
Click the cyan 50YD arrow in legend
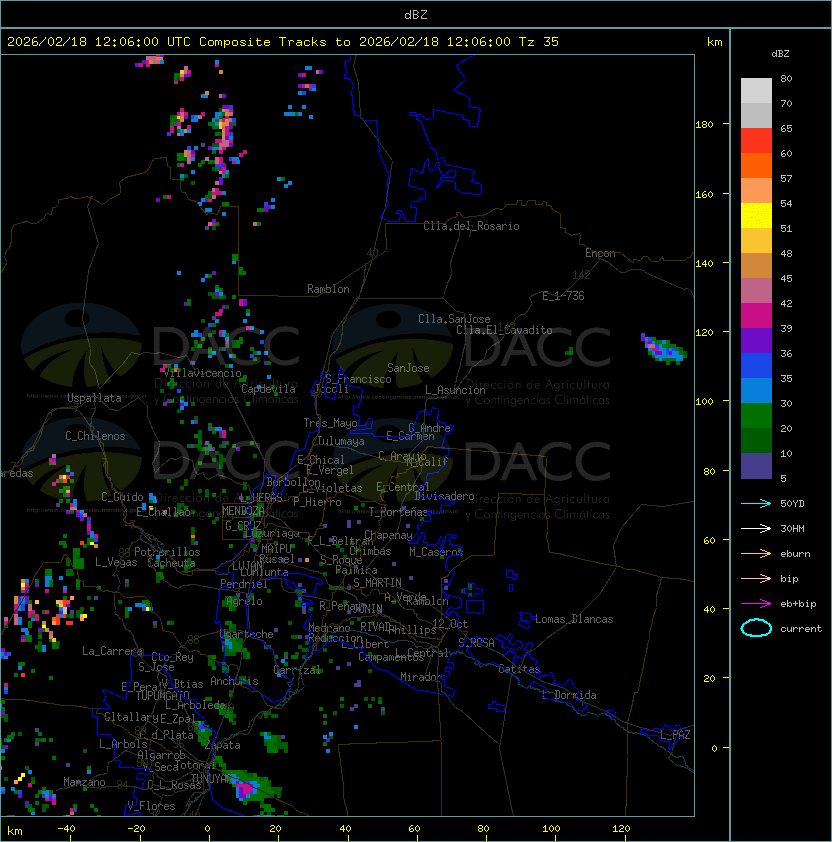click(756, 503)
